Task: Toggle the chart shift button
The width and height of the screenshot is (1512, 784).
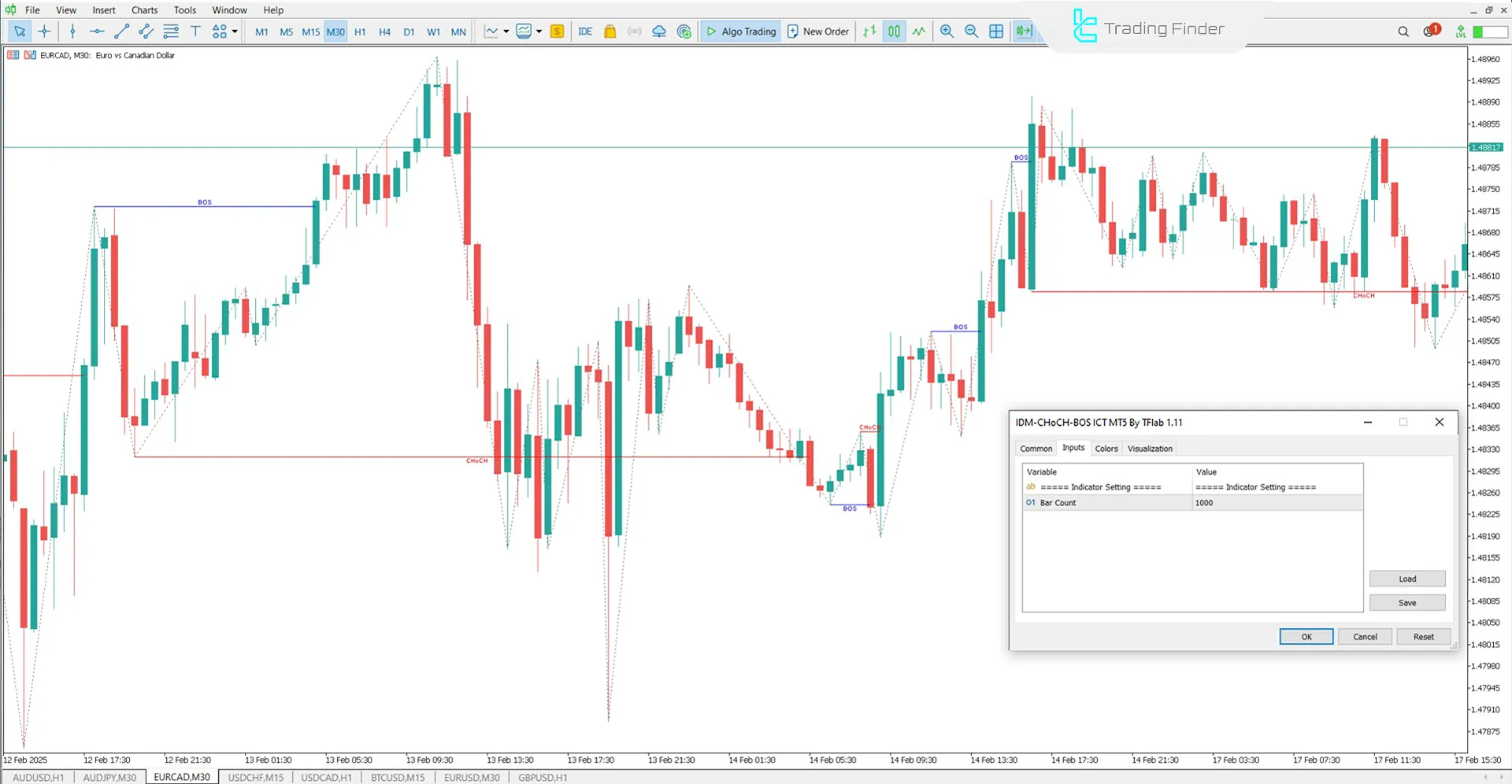Action: [1023, 31]
